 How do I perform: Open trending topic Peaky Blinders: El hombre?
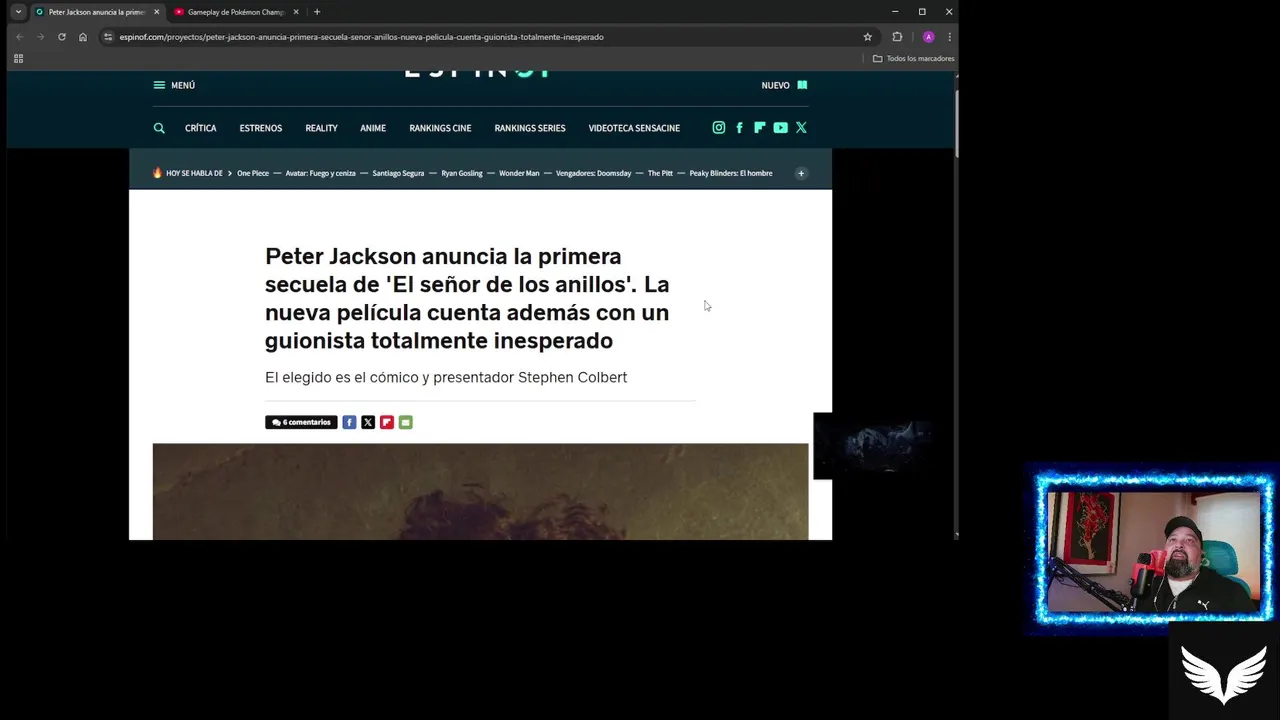(731, 173)
